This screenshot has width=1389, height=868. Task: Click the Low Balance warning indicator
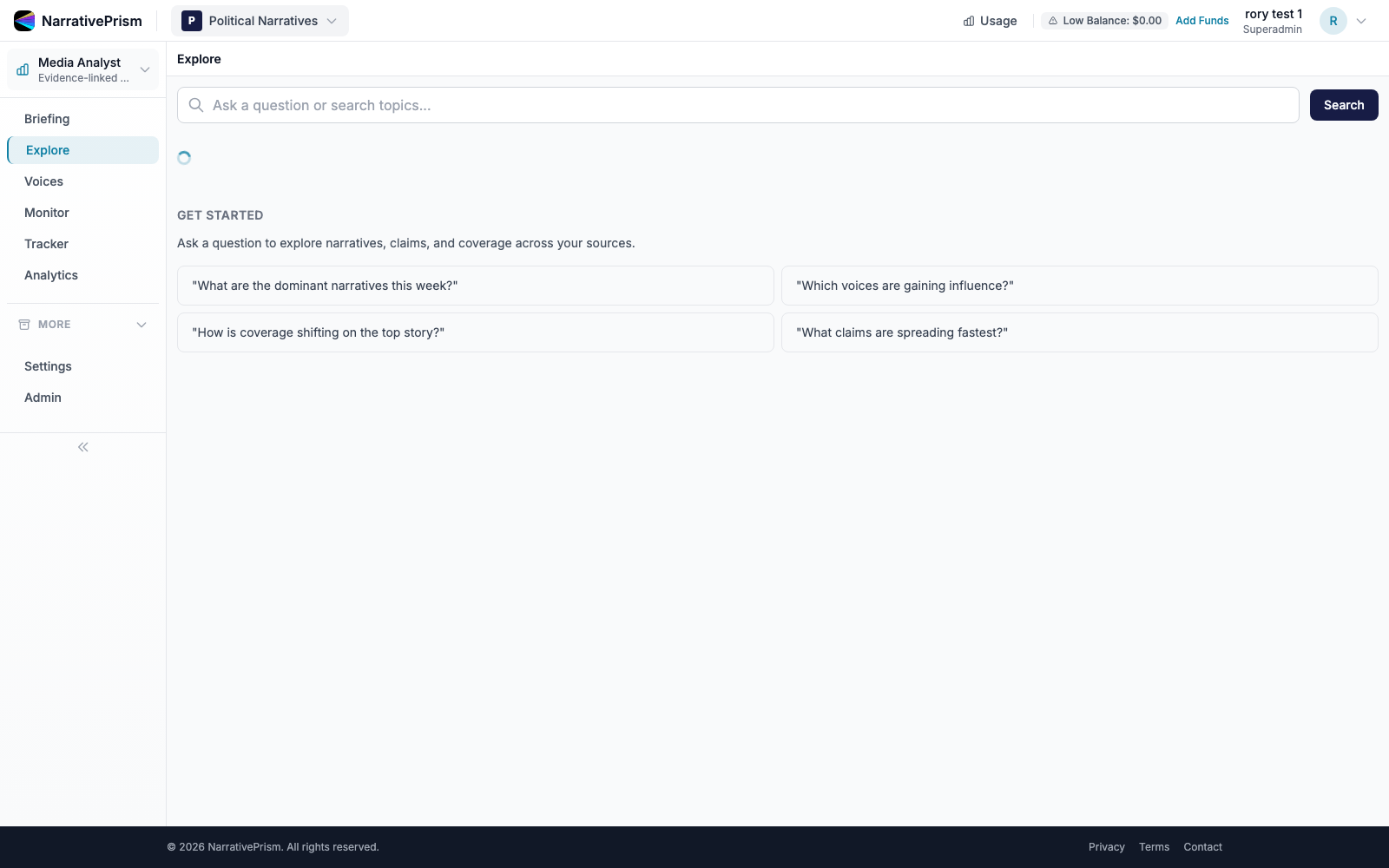coord(1104,20)
